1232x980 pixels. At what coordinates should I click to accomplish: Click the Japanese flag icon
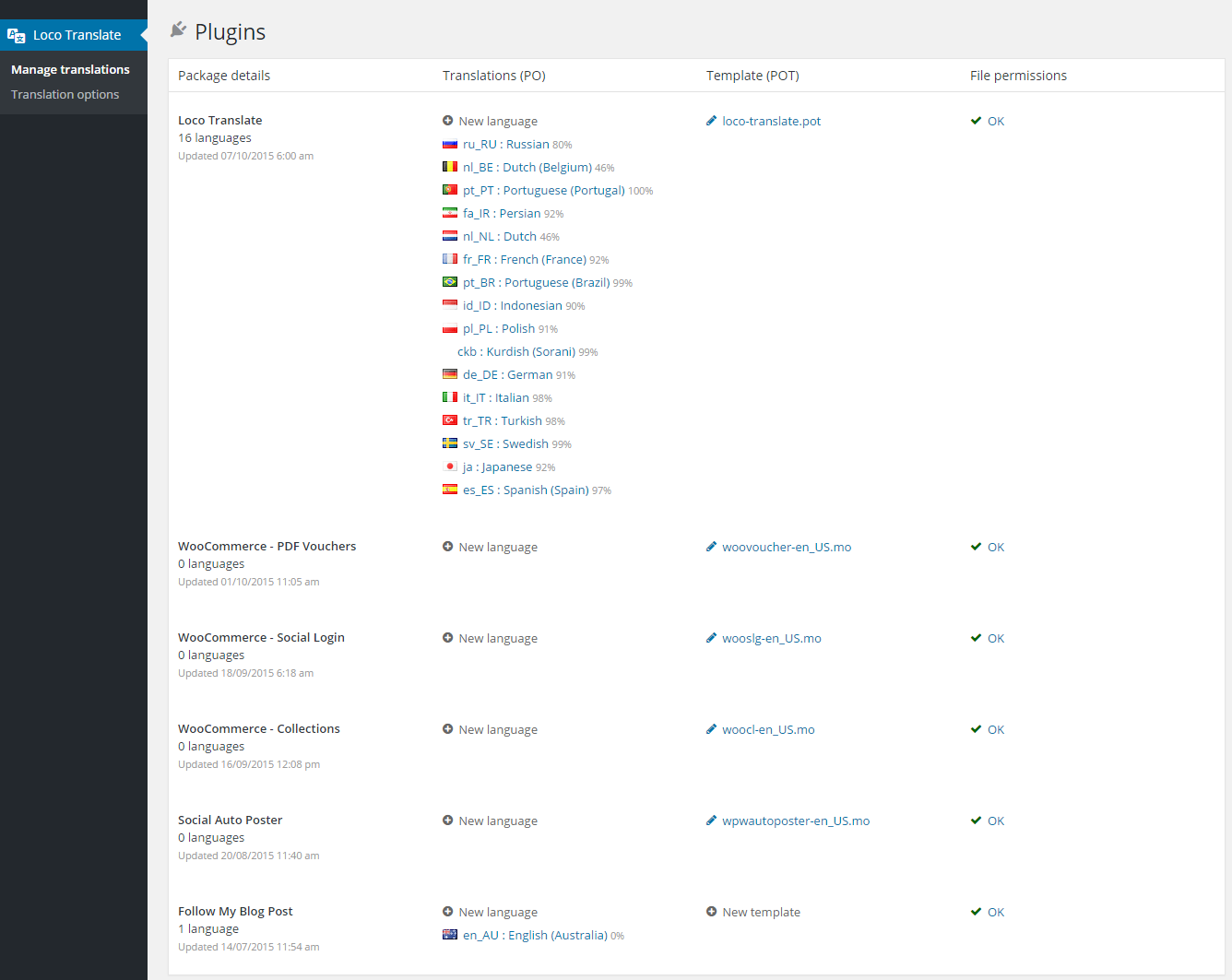tap(450, 466)
